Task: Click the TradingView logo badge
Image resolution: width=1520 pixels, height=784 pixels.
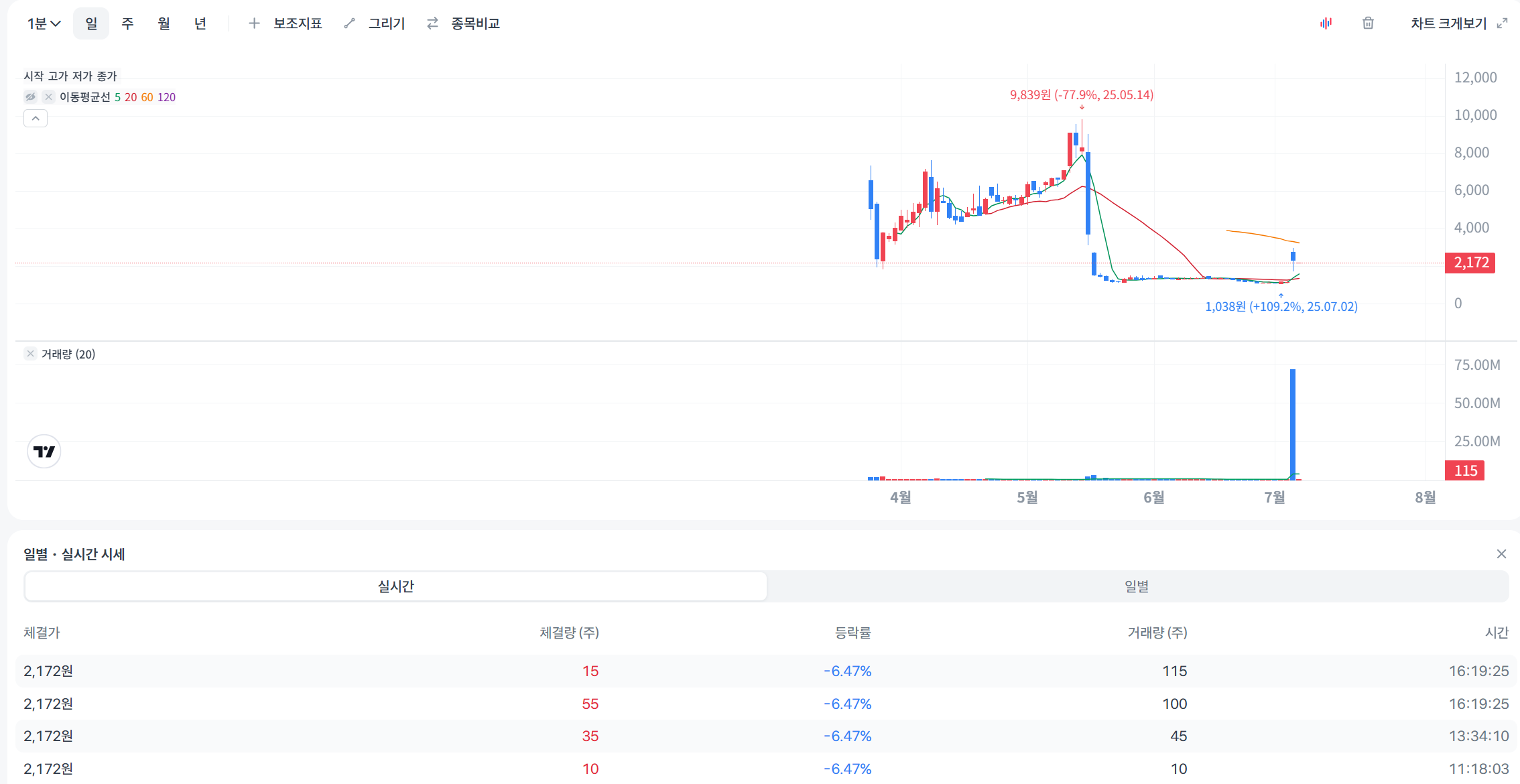Action: pyautogui.click(x=44, y=452)
